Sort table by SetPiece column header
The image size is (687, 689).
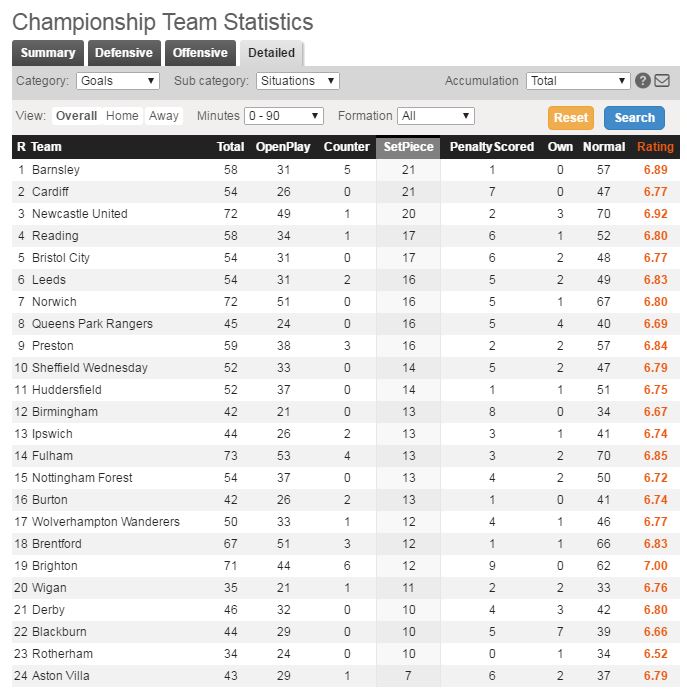[x=408, y=147]
